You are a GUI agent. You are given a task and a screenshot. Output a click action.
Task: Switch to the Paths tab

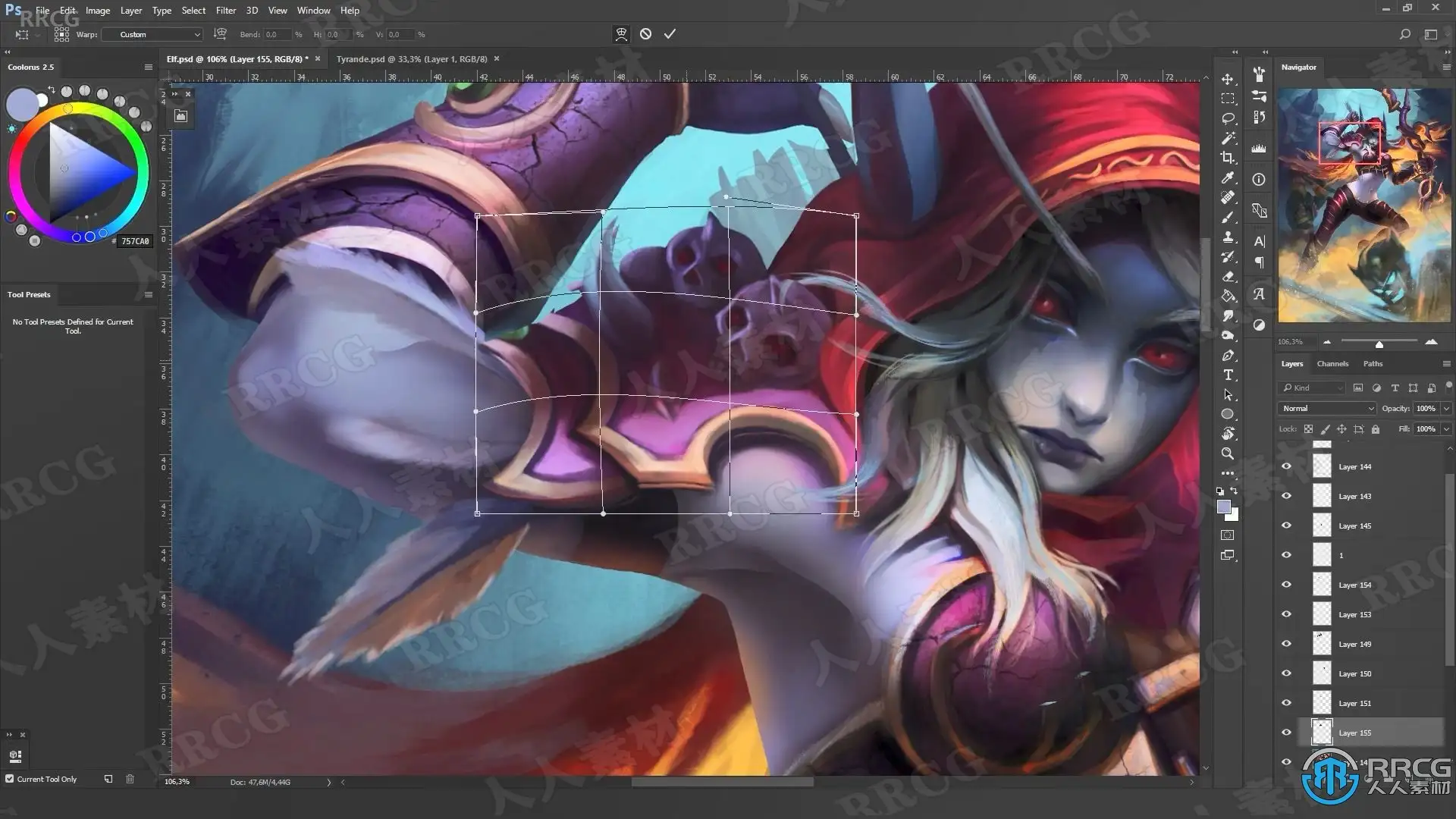pos(1373,364)
